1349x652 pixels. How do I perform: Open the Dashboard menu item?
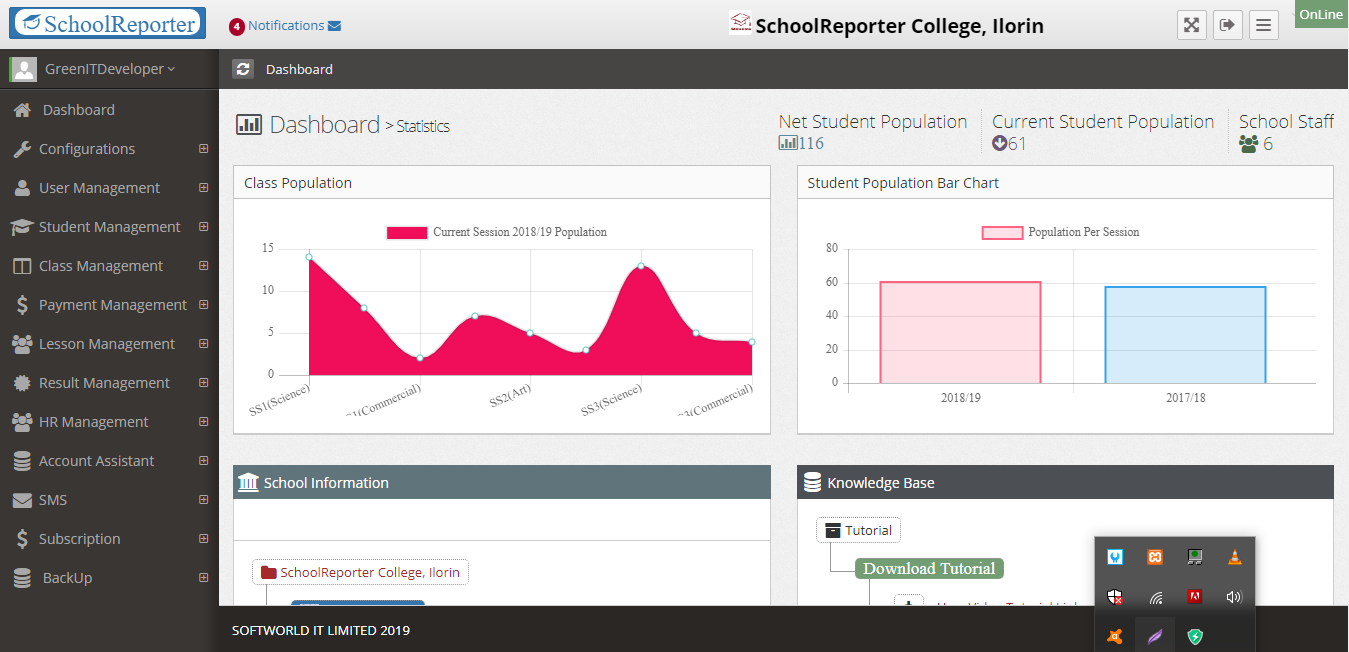pos(109,110)
